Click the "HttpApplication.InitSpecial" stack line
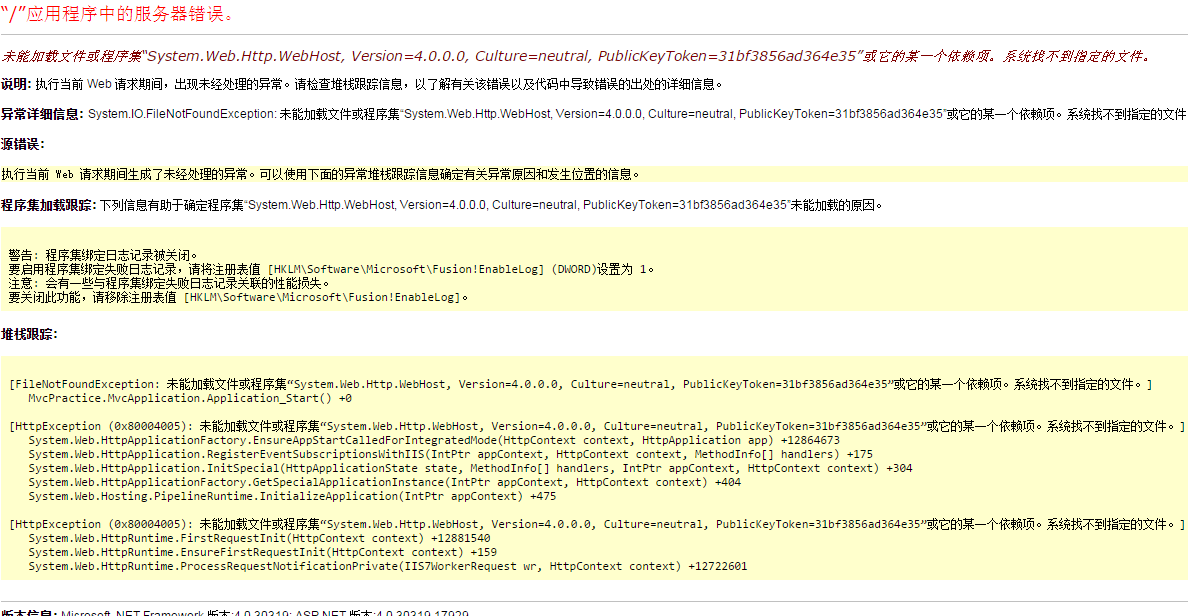The width and height of the screenshot is (1198, 616). [471, 468]
